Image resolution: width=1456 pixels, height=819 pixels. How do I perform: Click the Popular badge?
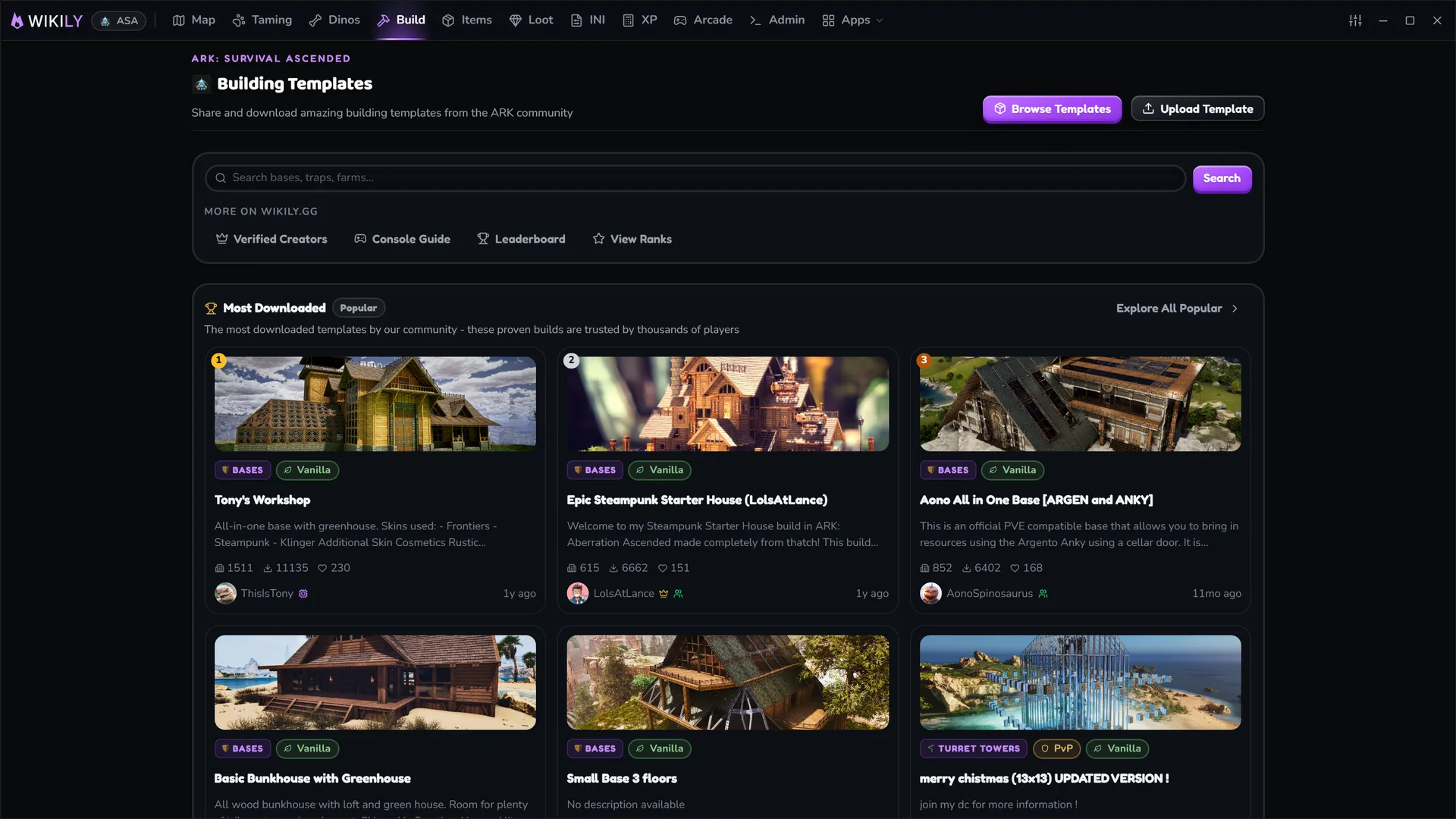tap(358, 308)
